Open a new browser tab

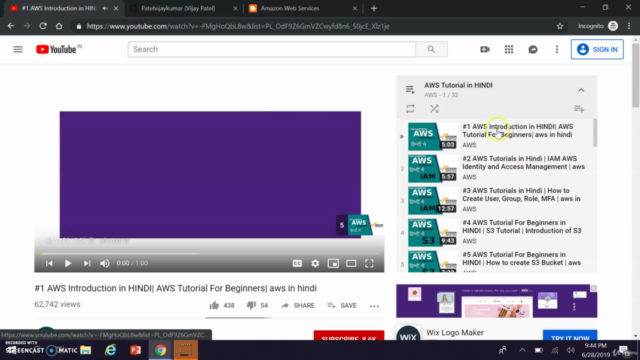tap(374, 8)
